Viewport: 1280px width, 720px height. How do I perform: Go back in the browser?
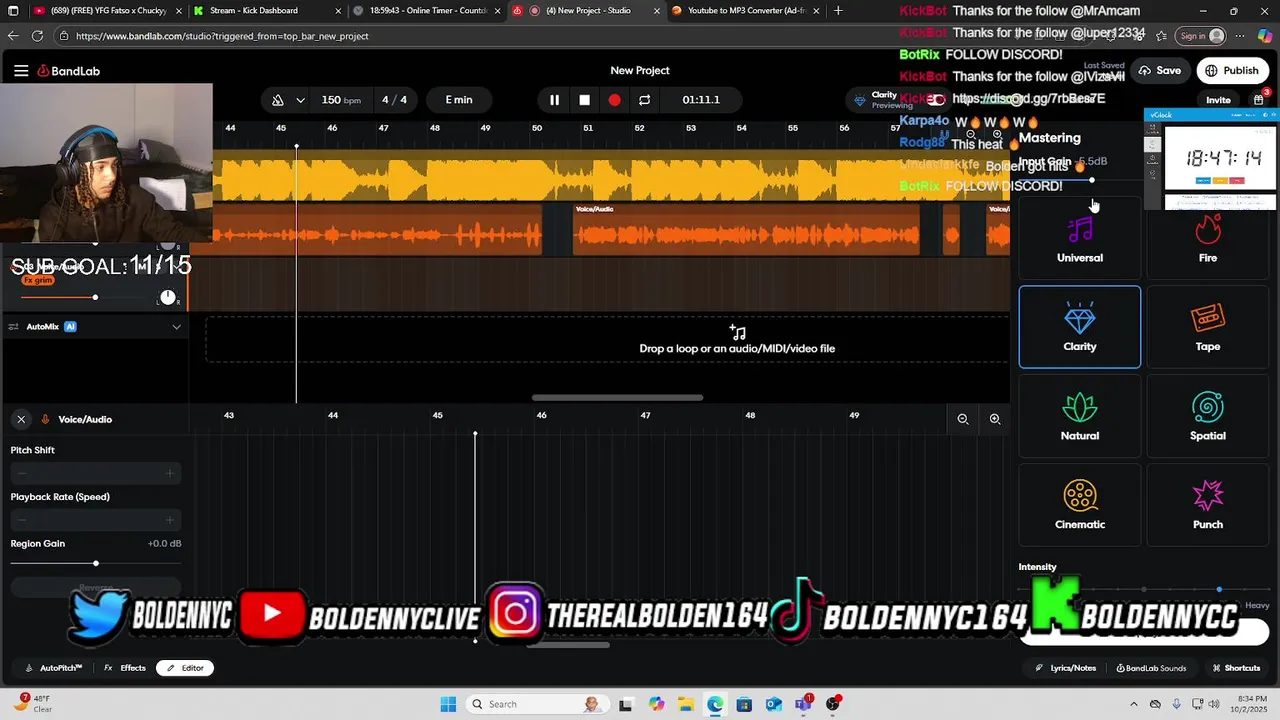(x=13, y=36)
